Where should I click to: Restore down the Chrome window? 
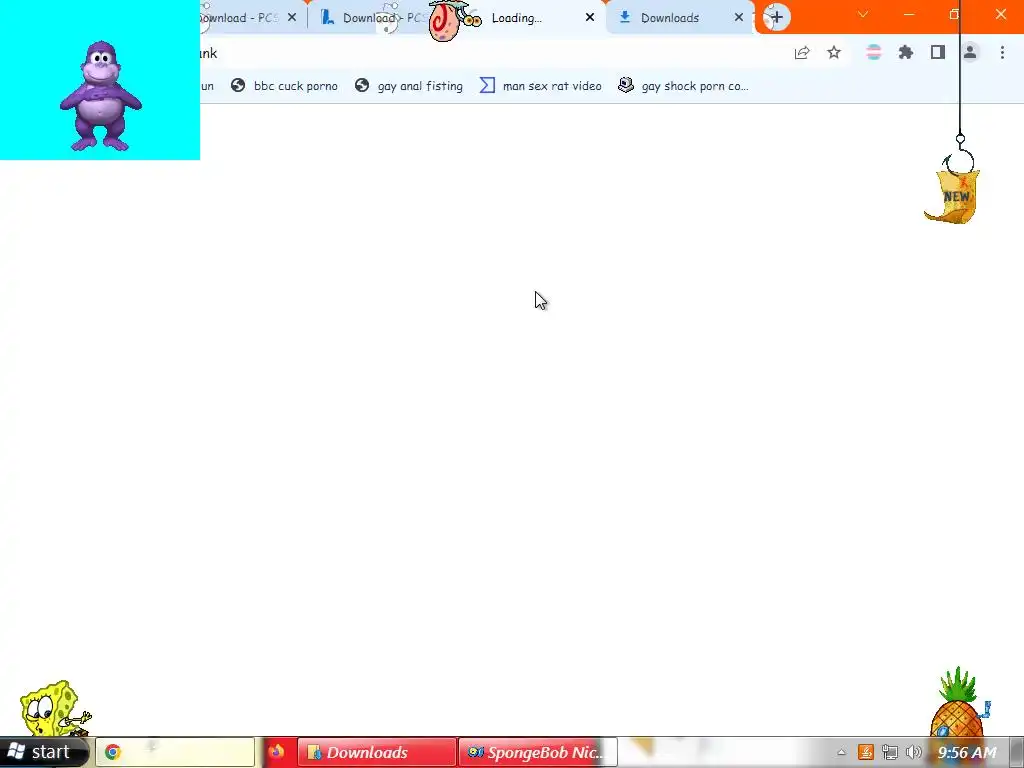coord(954,14)
